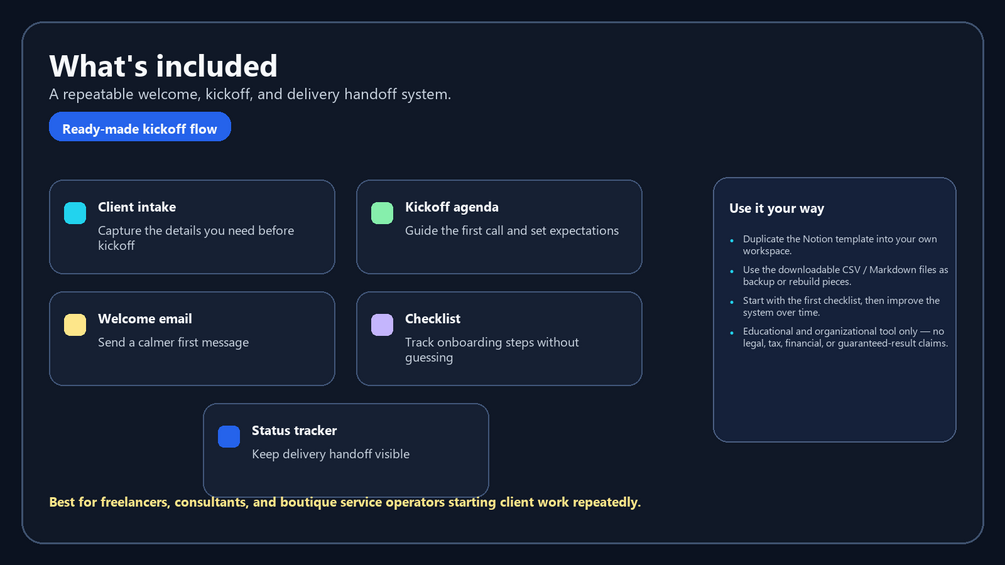Click the Ready-made kickoff flow button
The width and height of the screenshot is (1005, 565).
tap(140, 127)
